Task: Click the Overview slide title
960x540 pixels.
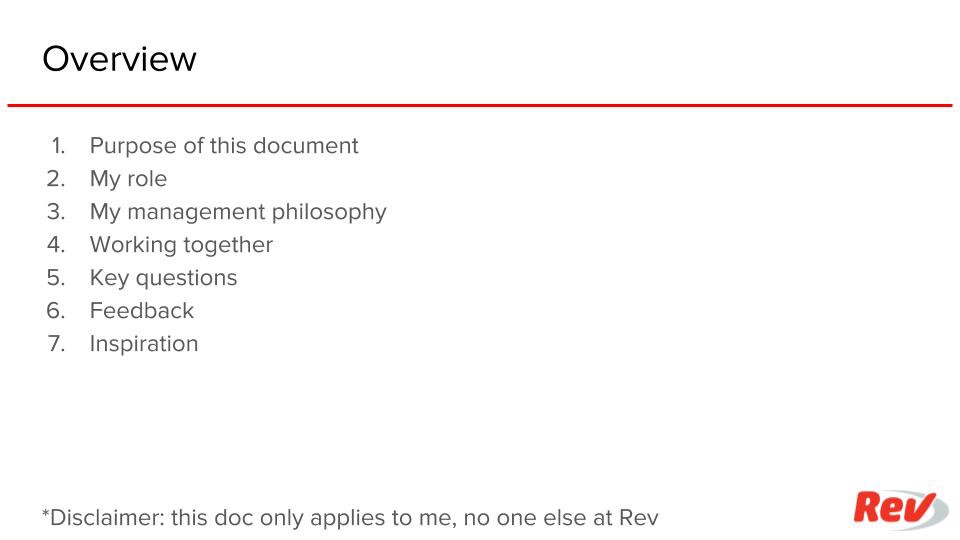Action: pyautogui.click(x=119, y=59)
